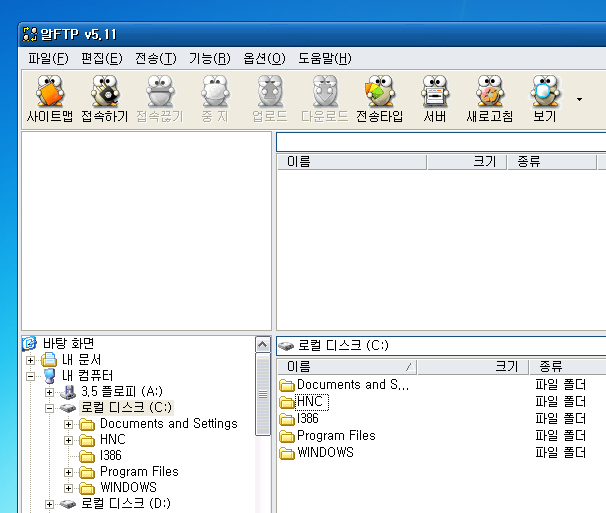Select WINDOWS folder in the tree

pos(128,487)
